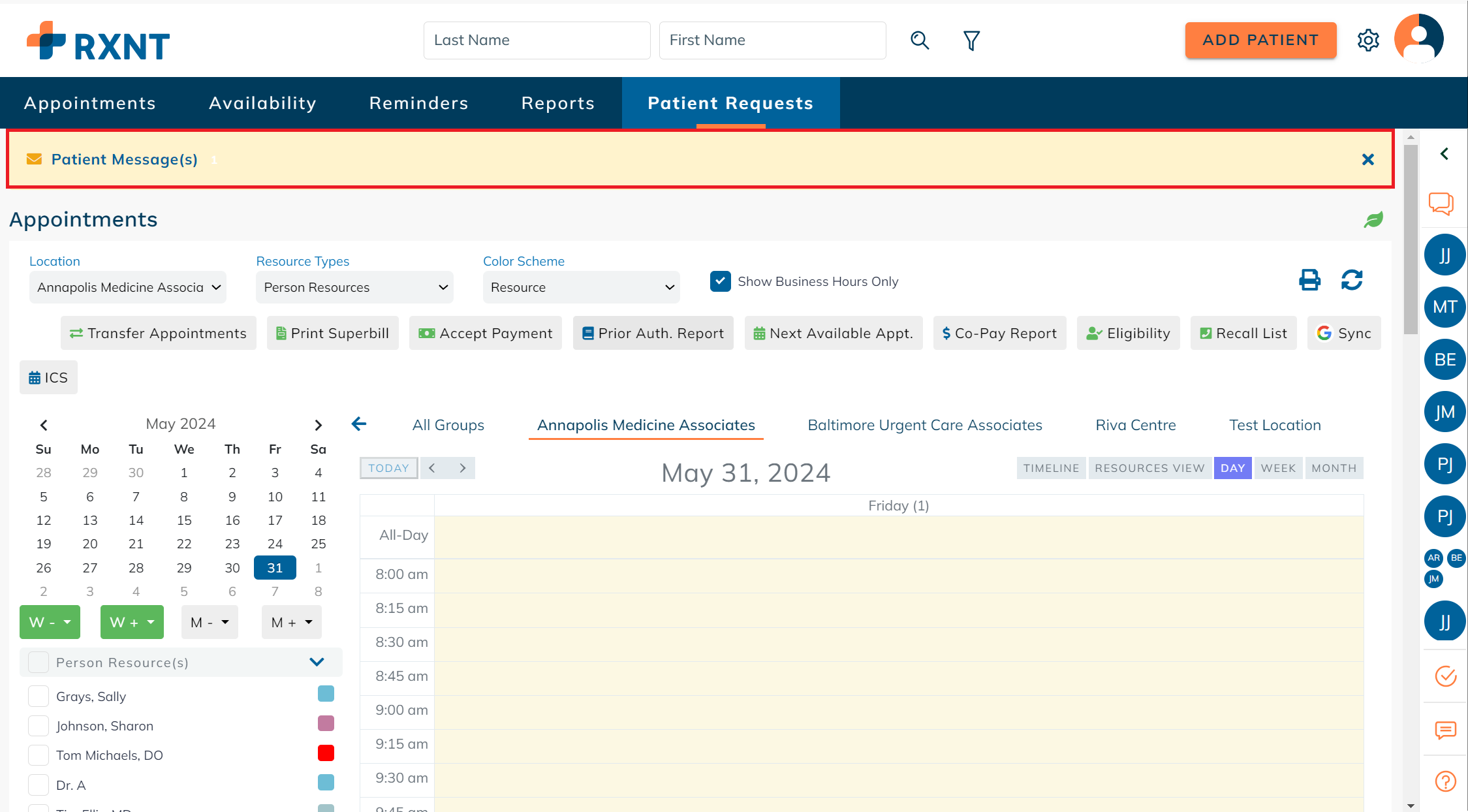Open settings gear icon
Viewport: 1468px width, 812px height.
point(1367,40)
